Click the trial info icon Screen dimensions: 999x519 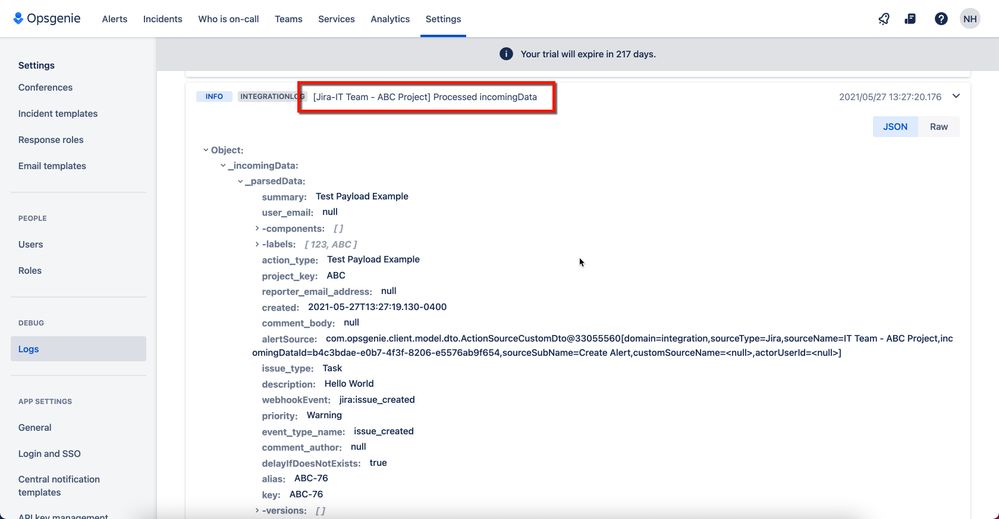pos(506,54)
